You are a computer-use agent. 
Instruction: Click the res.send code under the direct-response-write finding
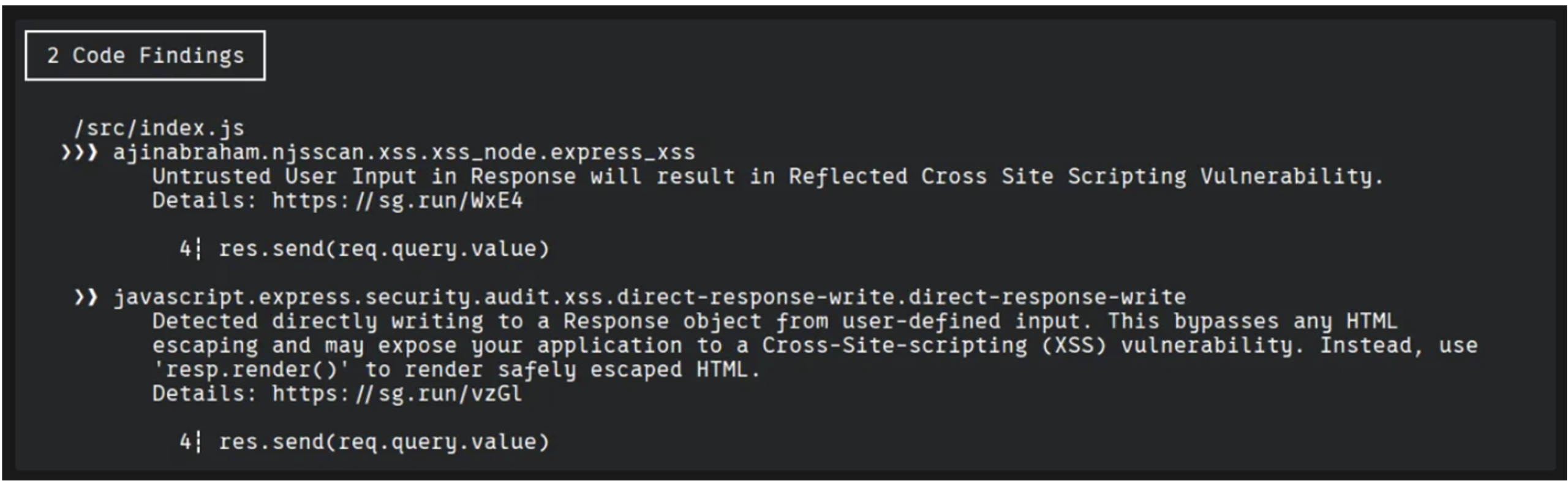tap(383, 442)
